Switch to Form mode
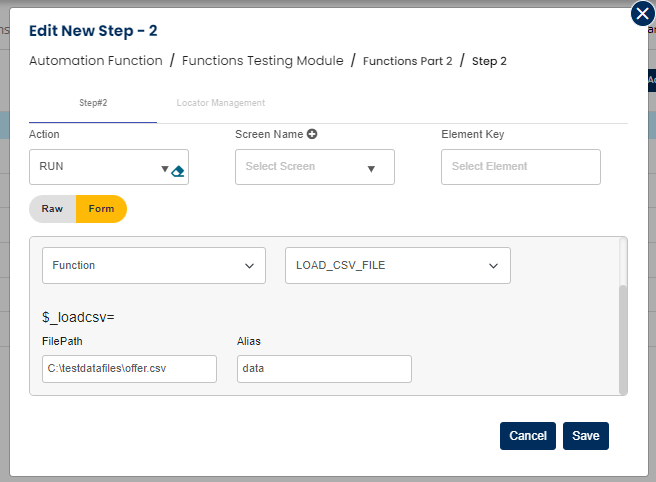Viewport: 656px width, 482px height. (101, 209)
